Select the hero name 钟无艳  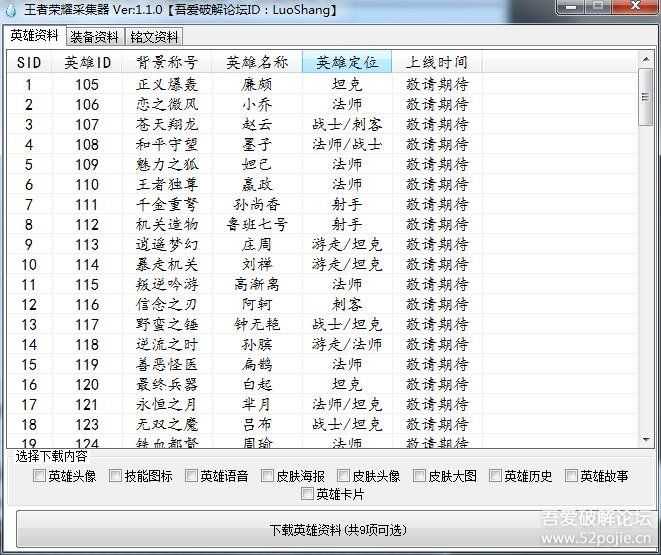257,324
